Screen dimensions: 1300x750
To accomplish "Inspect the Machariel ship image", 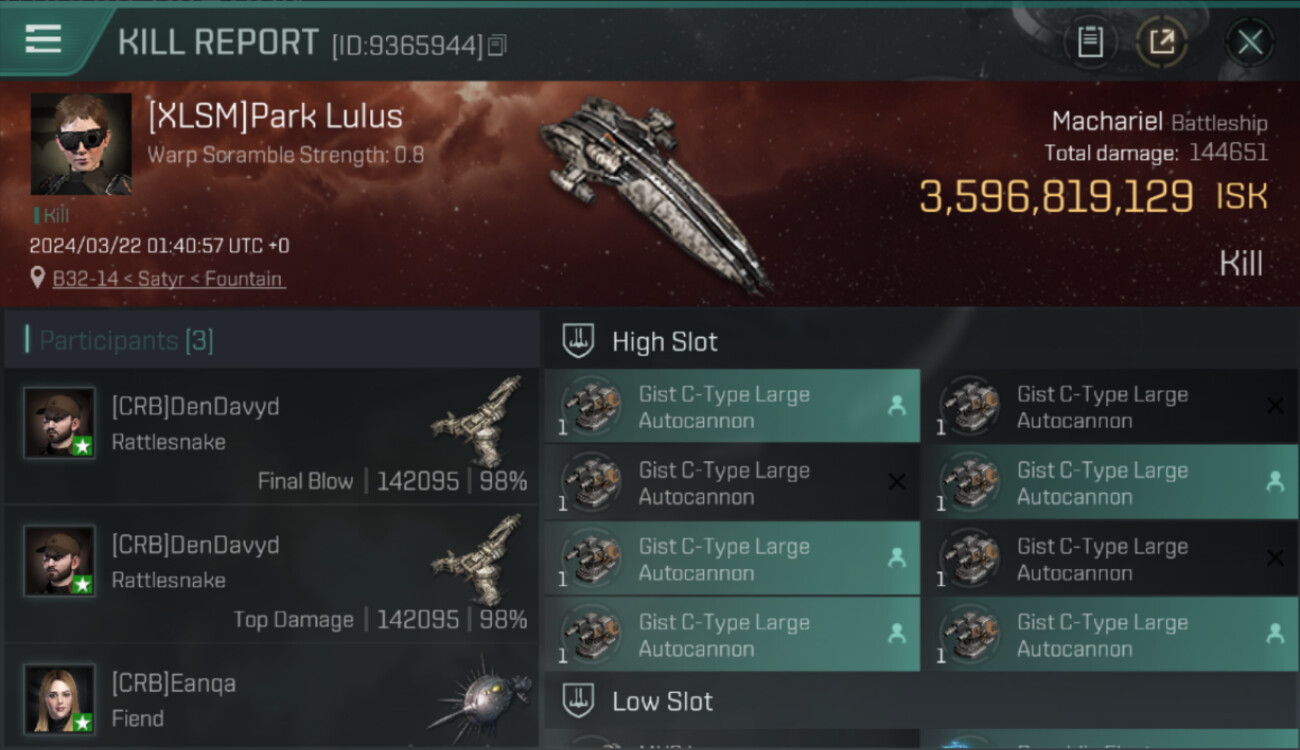I will coord(655,192).
